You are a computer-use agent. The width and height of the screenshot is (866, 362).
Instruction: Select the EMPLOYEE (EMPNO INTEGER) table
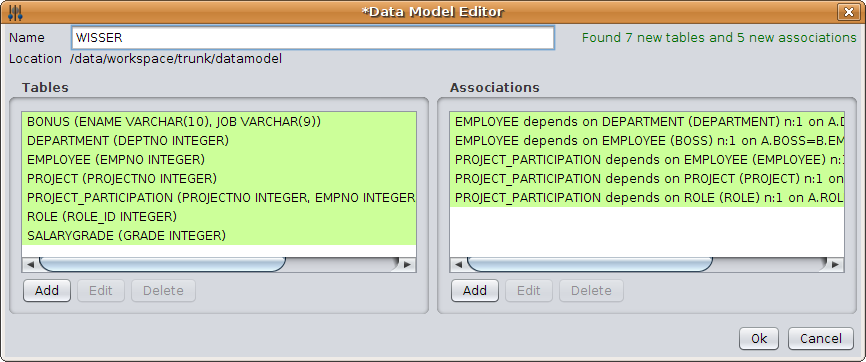tap(219, 160)
